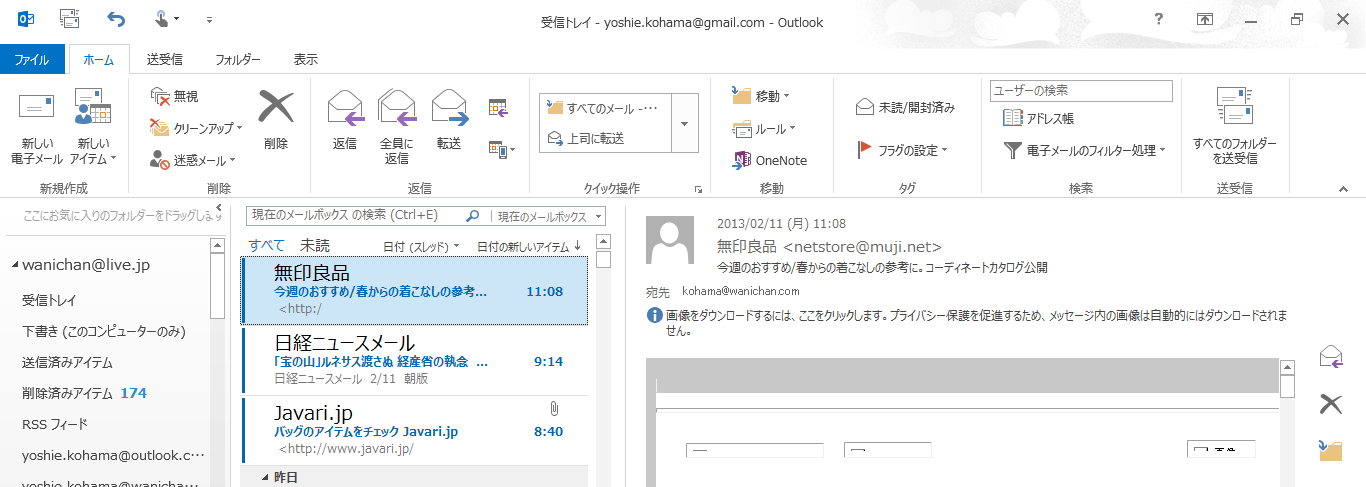Viewport: 1366px width, 487px height.
Task: Open the more reply options icon dropdown
Action: (x=502, y=149)
